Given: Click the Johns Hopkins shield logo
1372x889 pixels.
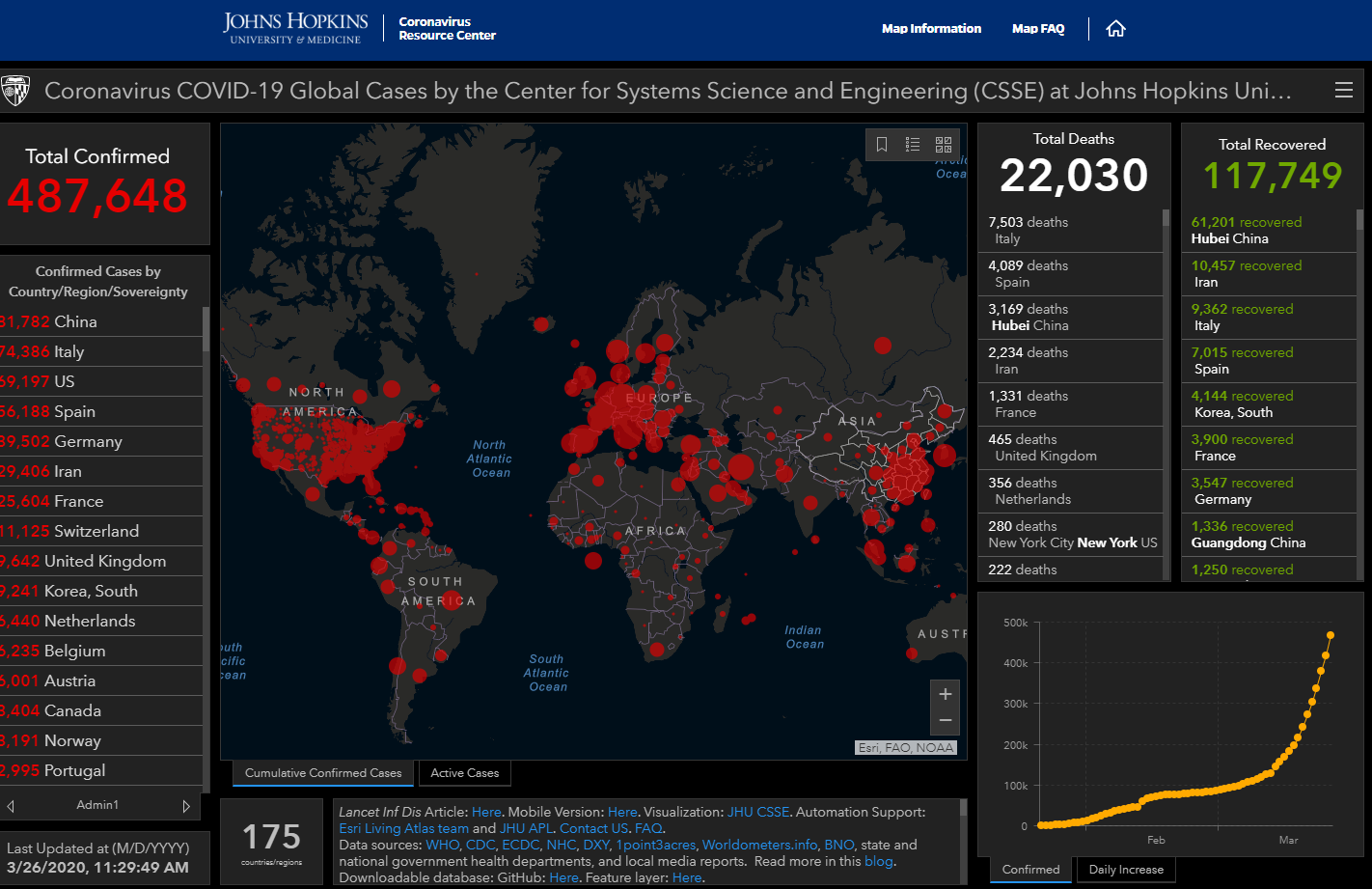Looking at the screenshot, I should [x=16, y=91].
